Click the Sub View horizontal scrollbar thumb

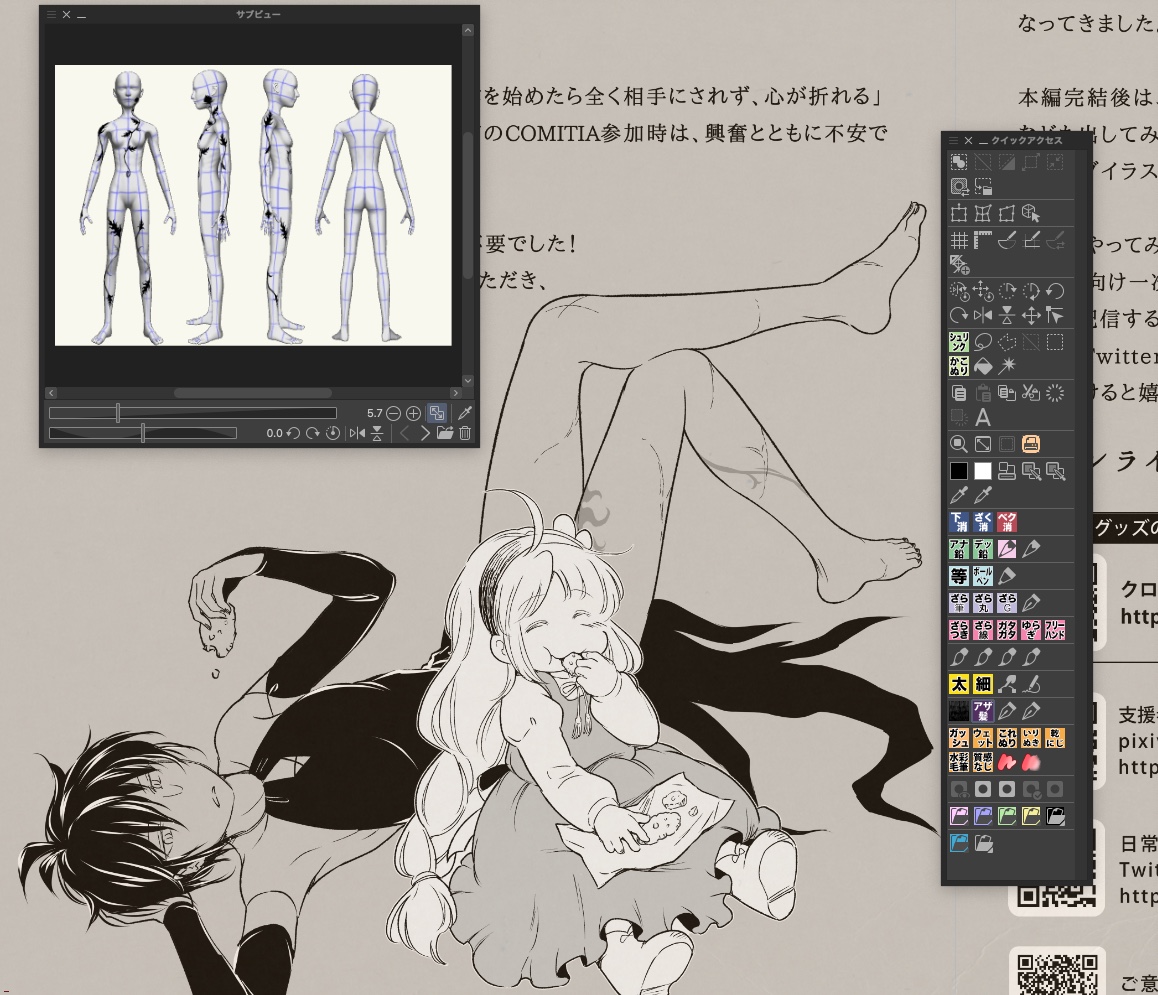coord(253,393)
